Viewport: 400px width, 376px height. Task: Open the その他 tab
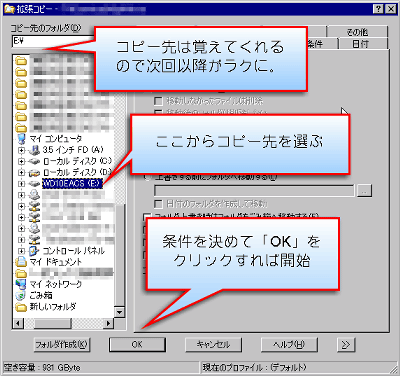357,32
